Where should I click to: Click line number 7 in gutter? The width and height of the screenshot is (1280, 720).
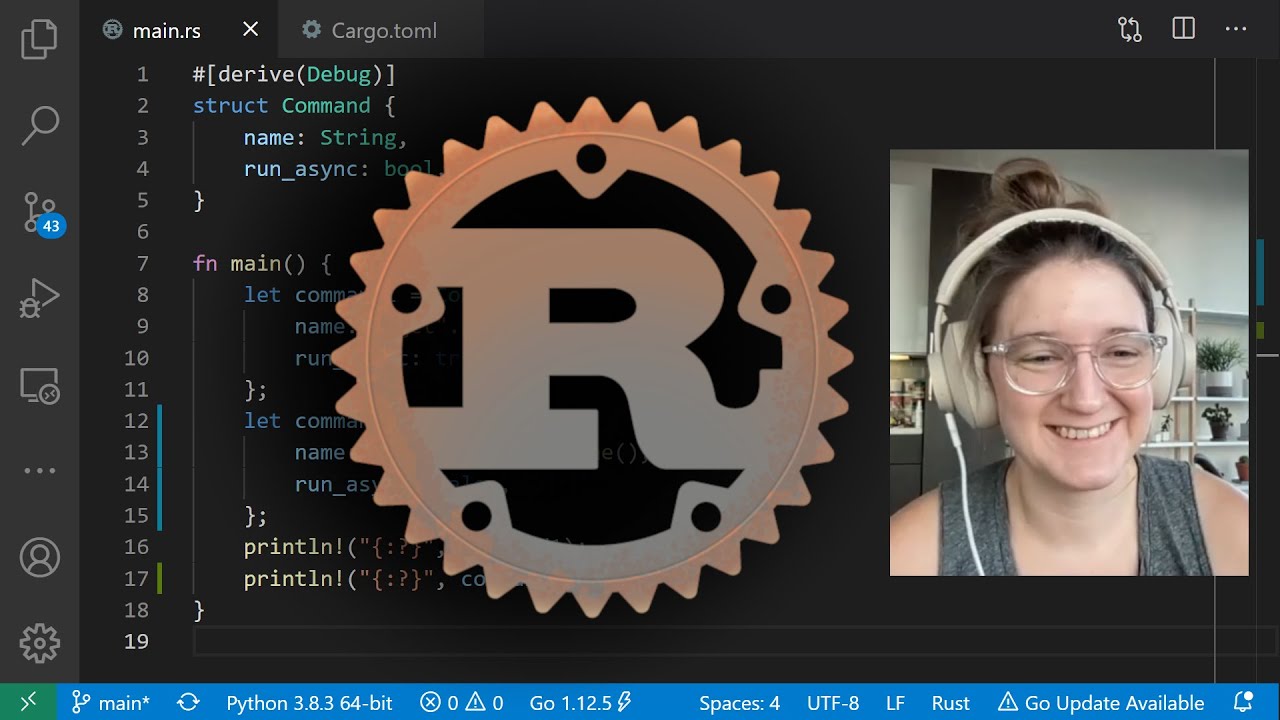click(142, 263)
